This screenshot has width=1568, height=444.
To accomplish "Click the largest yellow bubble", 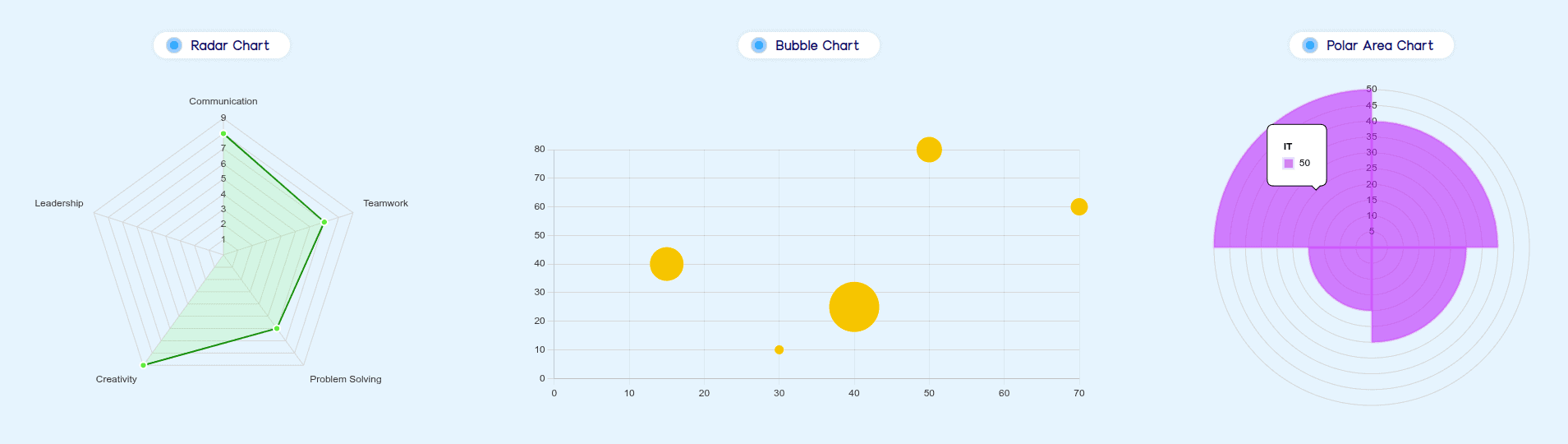I will coord(854,307).
